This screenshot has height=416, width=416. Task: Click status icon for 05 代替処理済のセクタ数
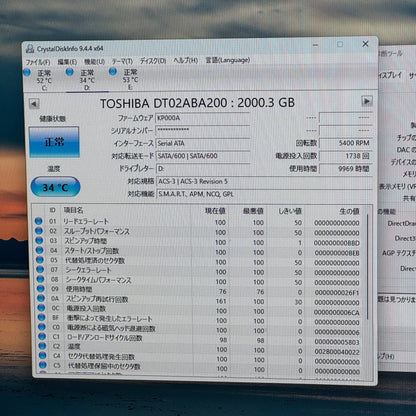click(x=40, y=260)
